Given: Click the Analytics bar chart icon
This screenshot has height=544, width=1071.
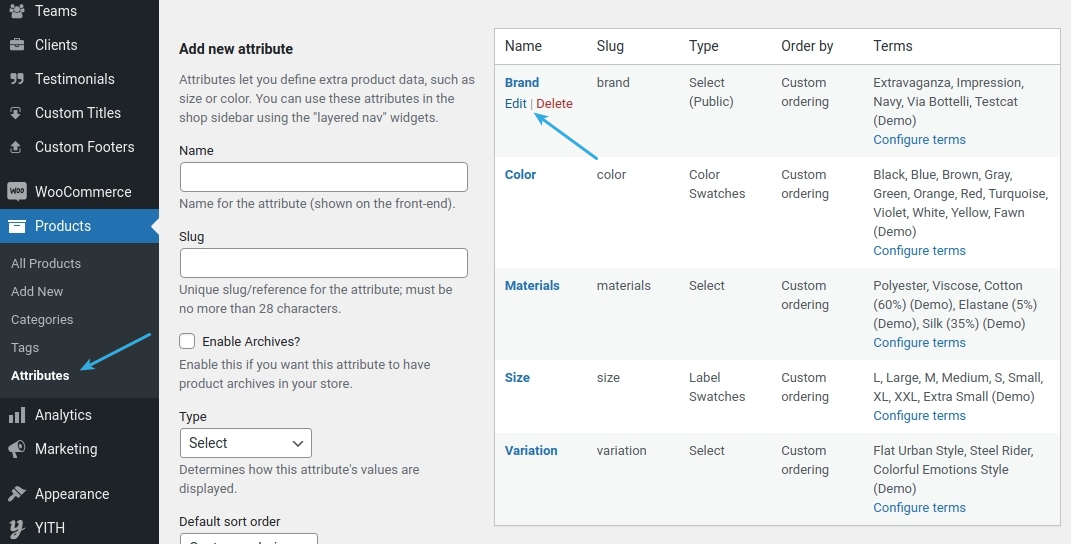Looking at the screenshot, I should [x=17, y=415].
